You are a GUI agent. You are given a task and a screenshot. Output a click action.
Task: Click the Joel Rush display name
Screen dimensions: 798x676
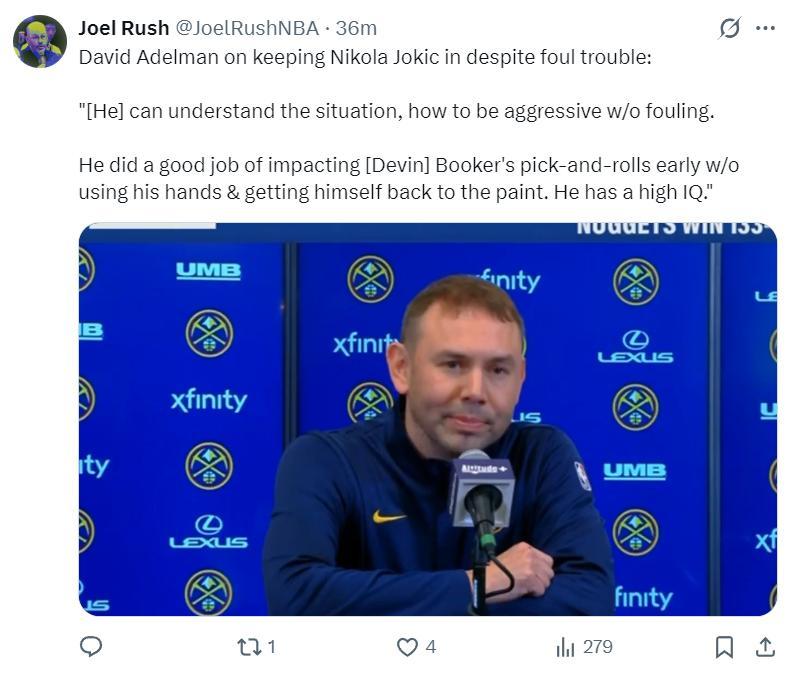[x=123, y=28]
